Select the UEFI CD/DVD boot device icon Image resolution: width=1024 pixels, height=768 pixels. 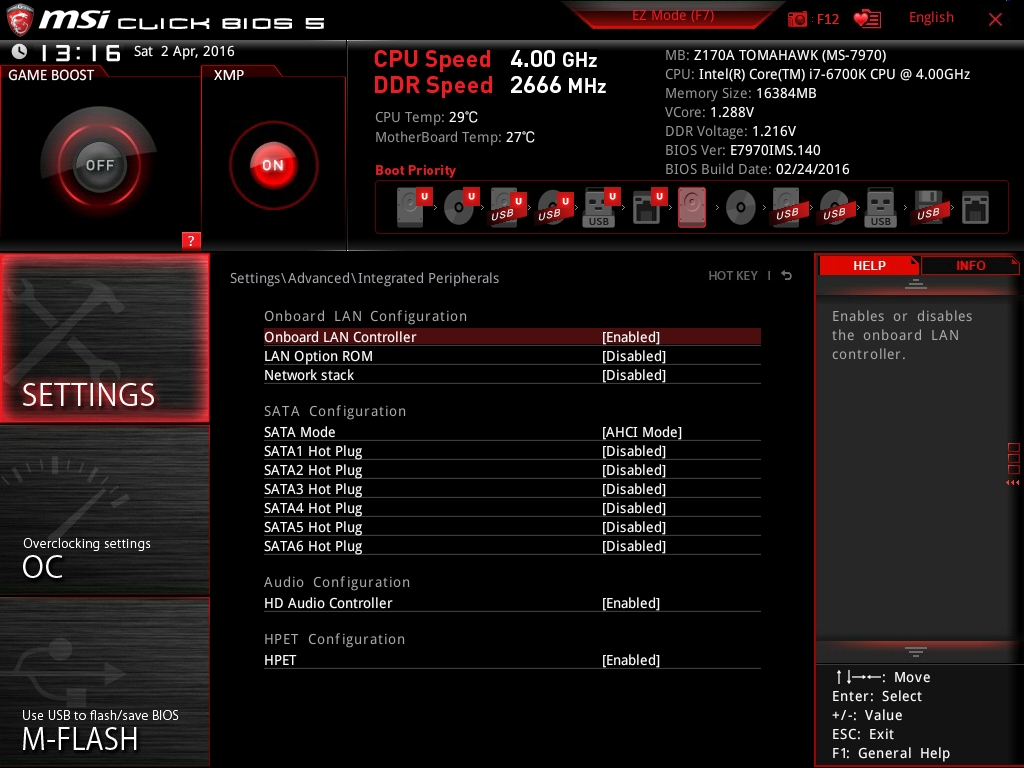(461, 207)
